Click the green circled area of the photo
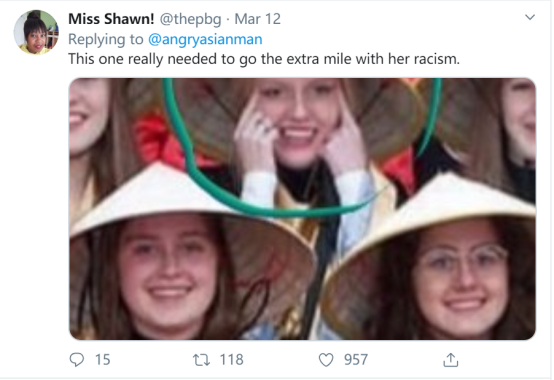Screen dimensions: 554x380 click(x=302, y=145)
